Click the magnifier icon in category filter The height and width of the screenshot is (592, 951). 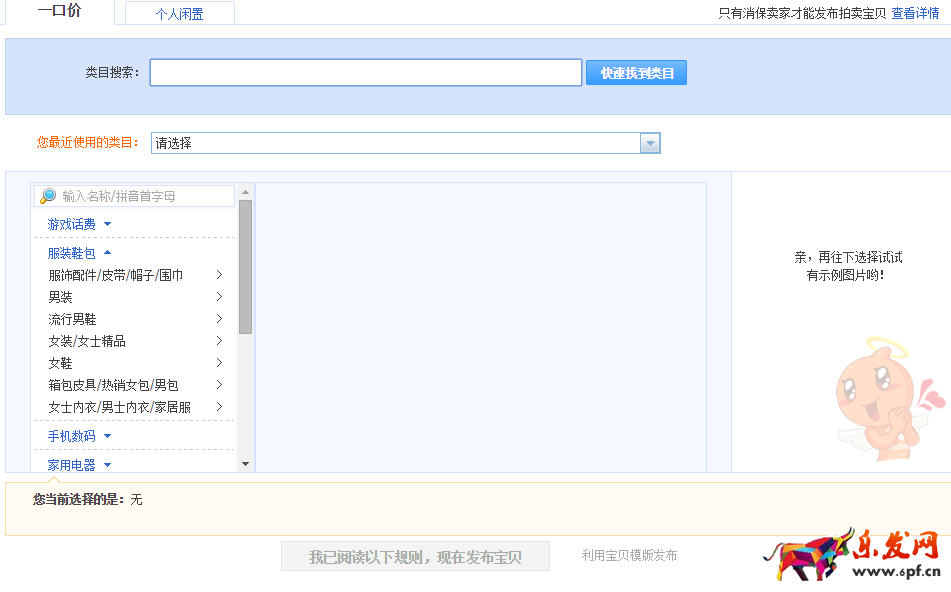tap(48, 196)
